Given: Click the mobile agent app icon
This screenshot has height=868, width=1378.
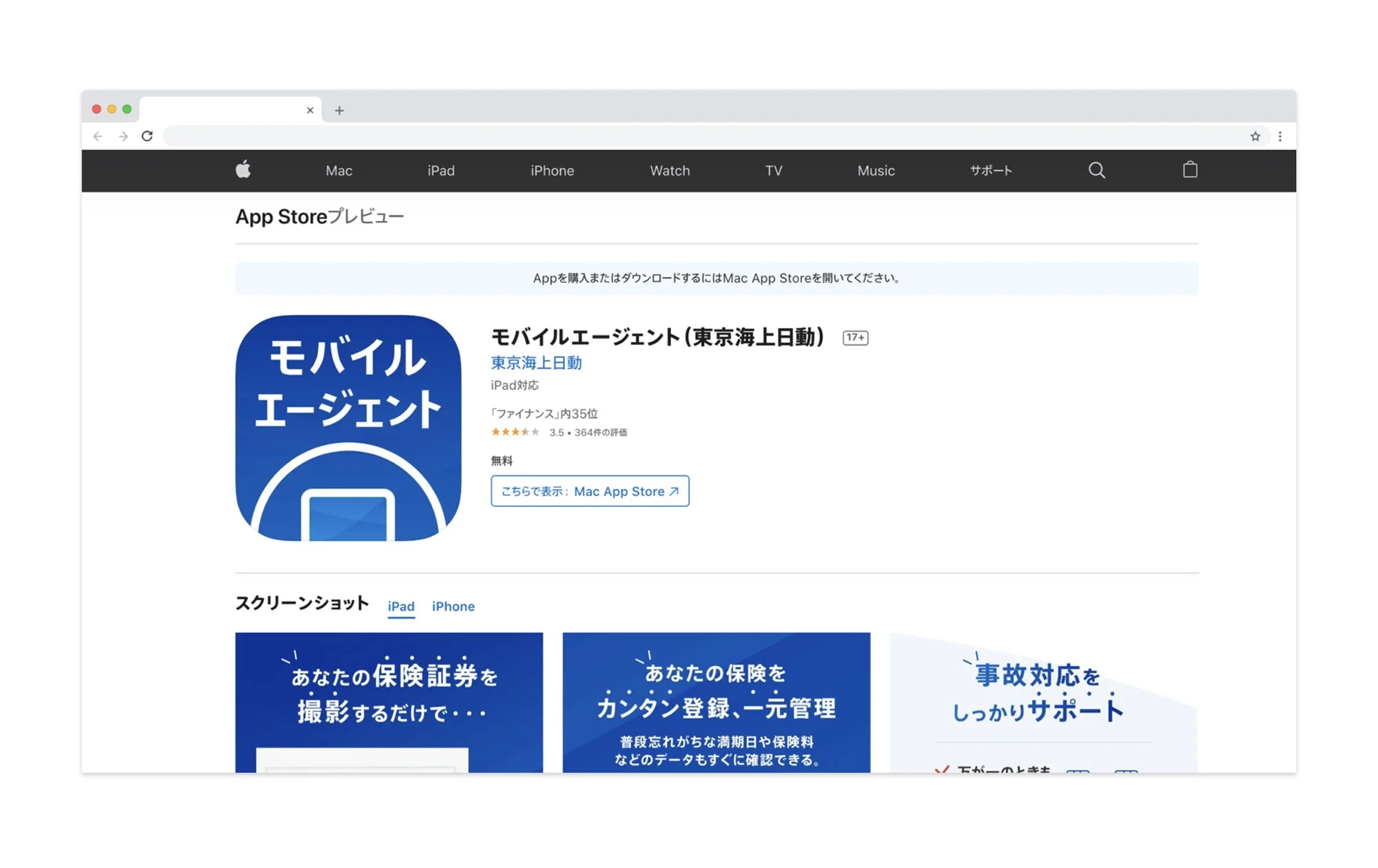Looking at the screenshot, I should click(x=348, y=428).
